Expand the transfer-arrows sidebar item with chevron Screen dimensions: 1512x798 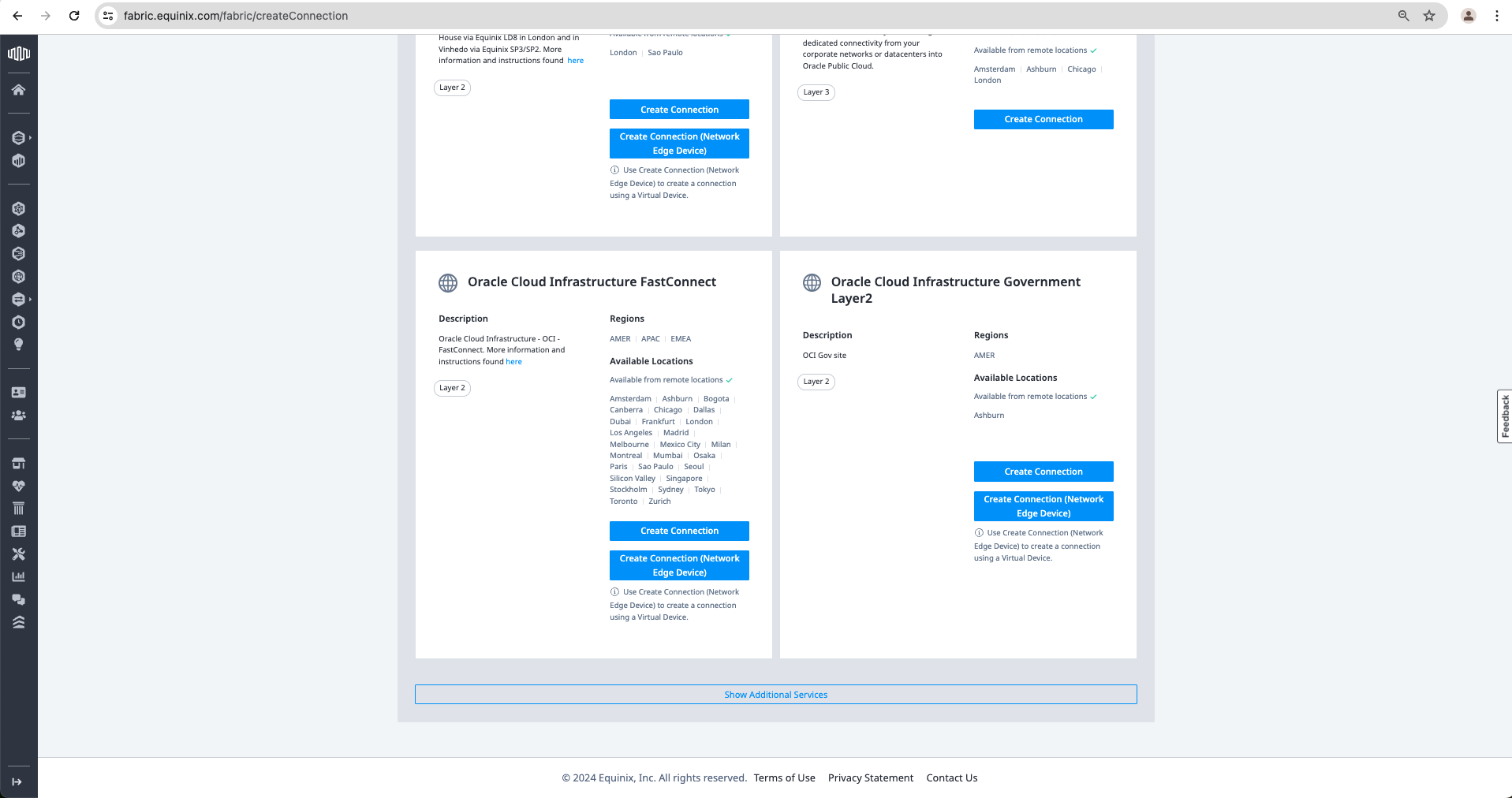click(19, 299)
